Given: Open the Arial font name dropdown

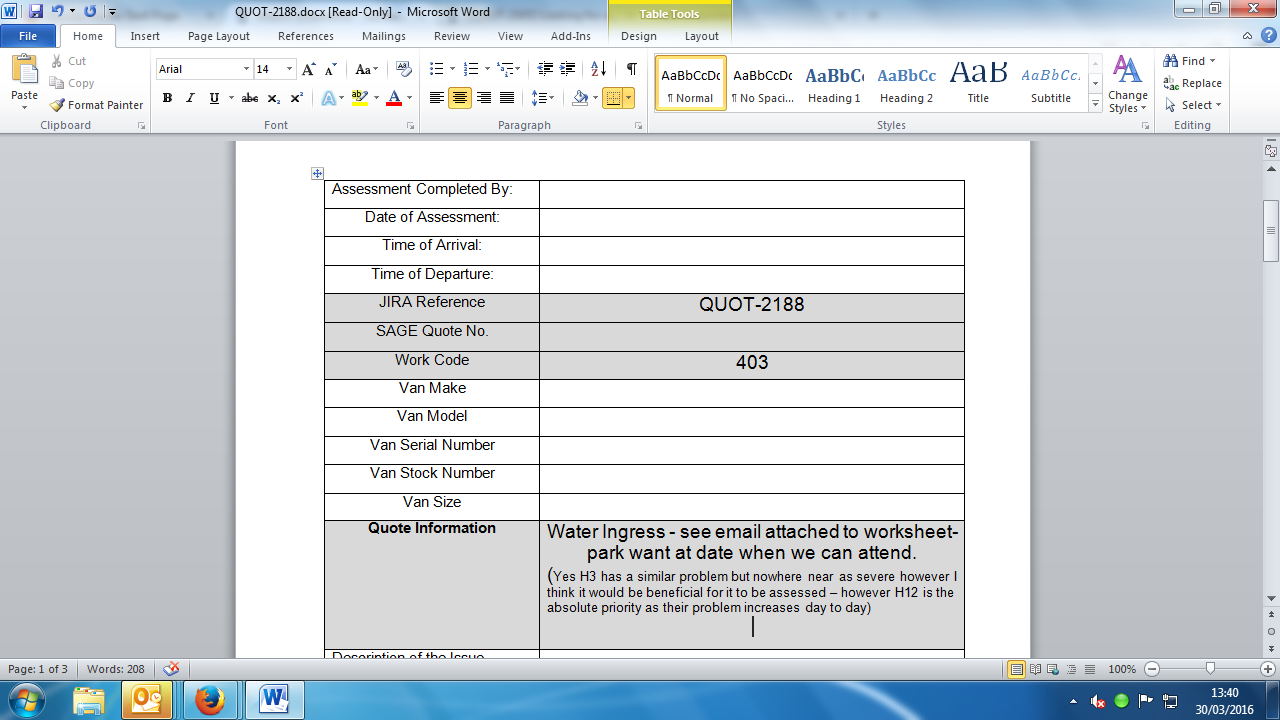Looking at the screenshot, I should point(246,69).
